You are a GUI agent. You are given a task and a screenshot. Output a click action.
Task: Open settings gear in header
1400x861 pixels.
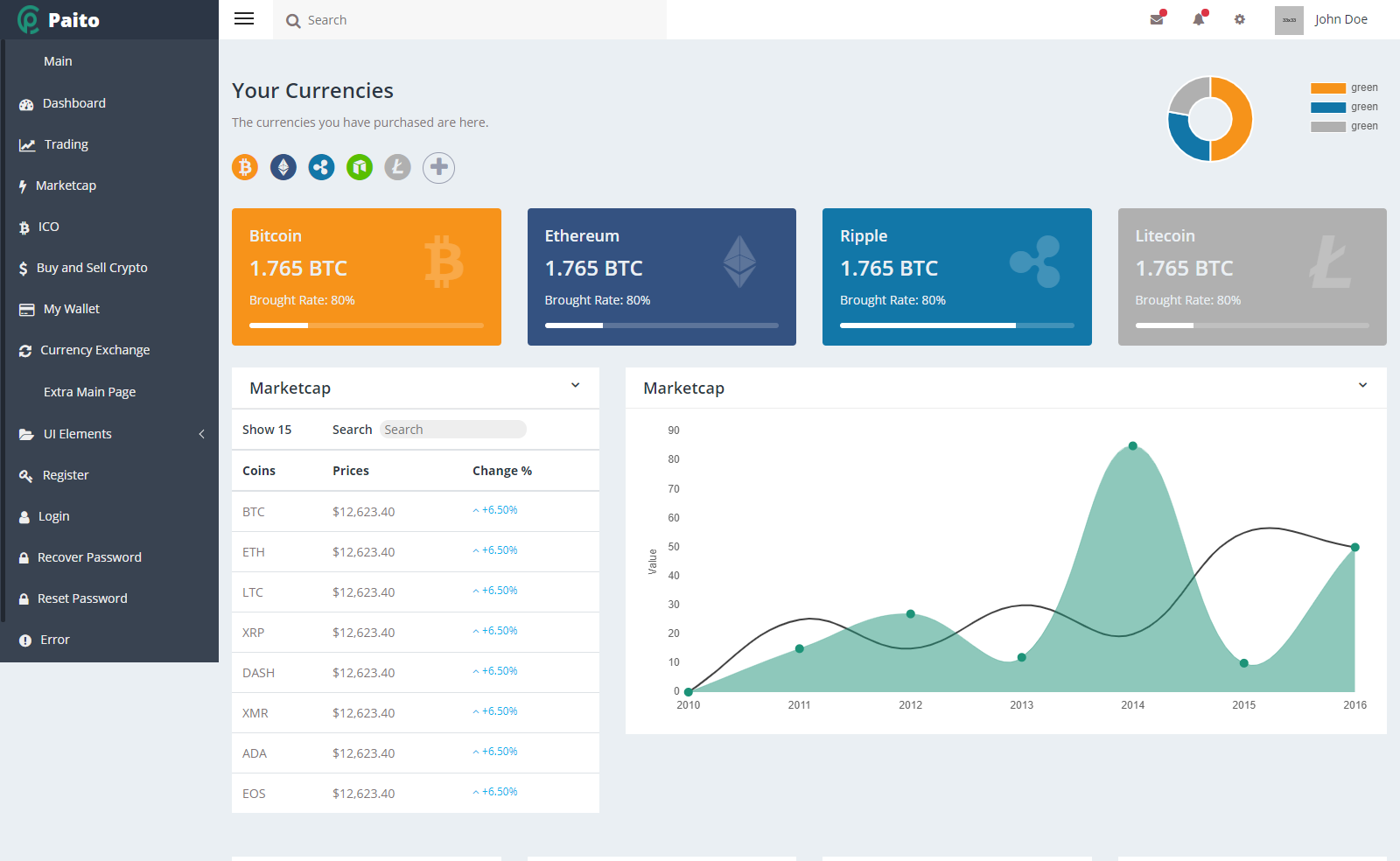1240,19
